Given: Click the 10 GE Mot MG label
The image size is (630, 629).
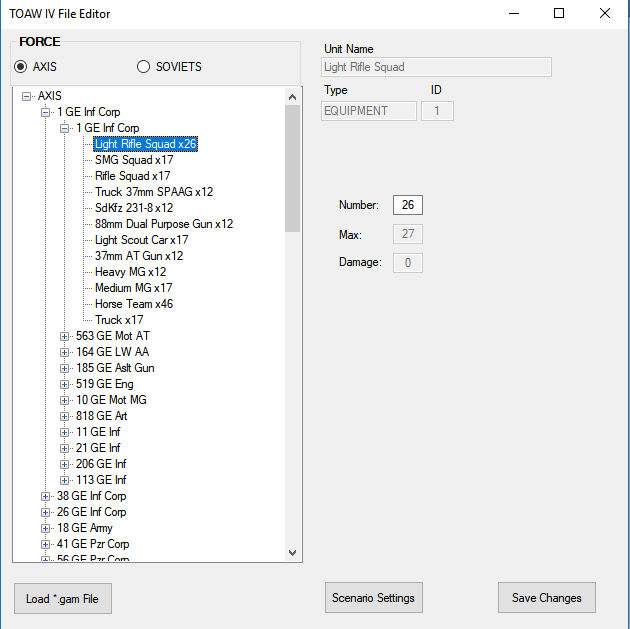Looking at the screenshot, I should (111, 400).
